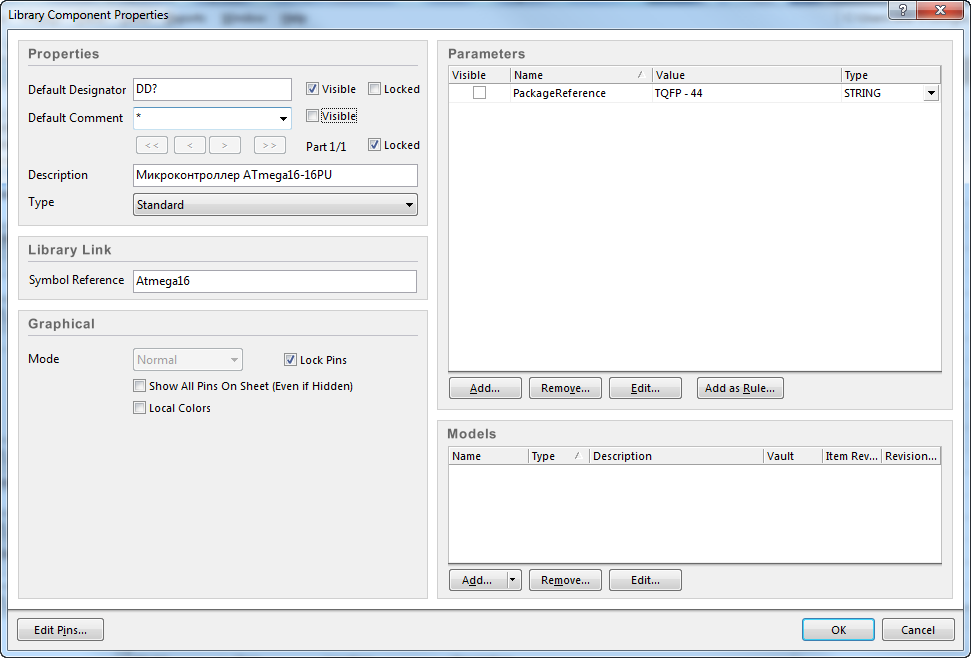971x658 pixels.
Task: Sort parameters by Name column header
Action: tap(581, 75)
